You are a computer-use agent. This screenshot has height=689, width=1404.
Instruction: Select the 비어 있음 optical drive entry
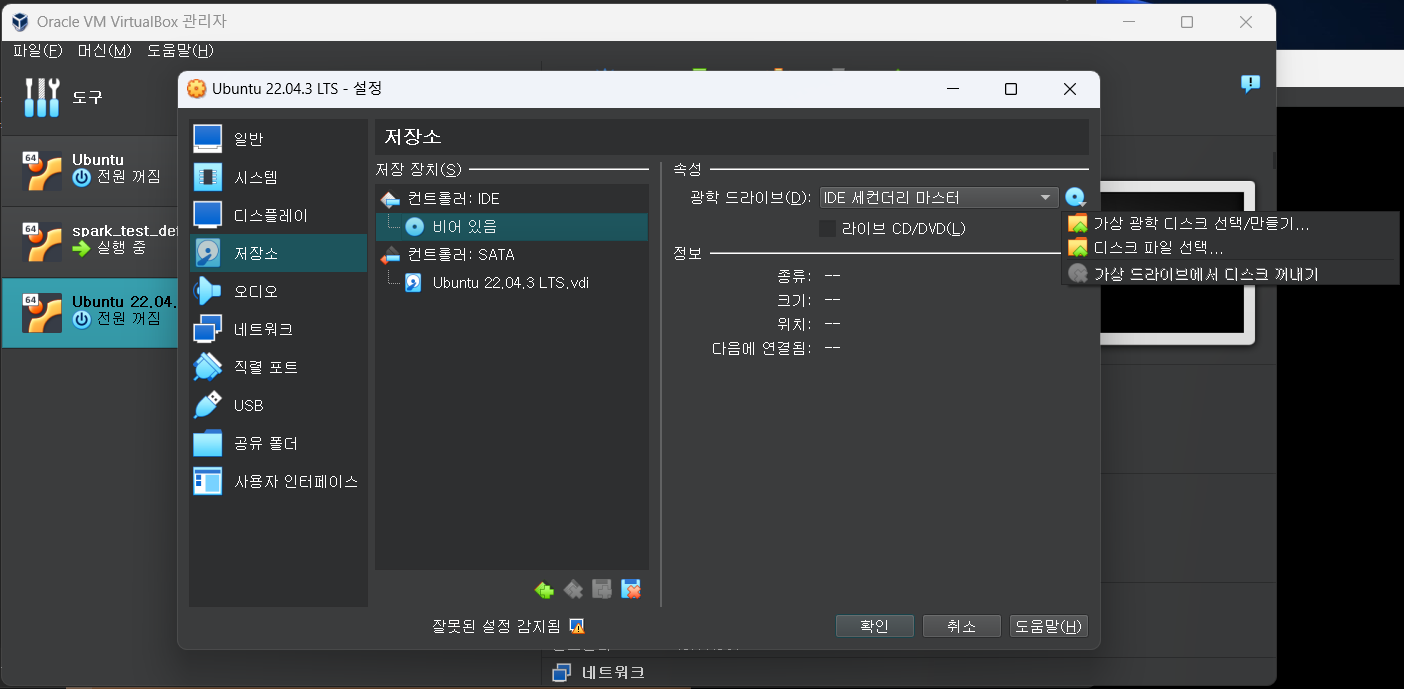pyautogui.click(x=511, y=227)
